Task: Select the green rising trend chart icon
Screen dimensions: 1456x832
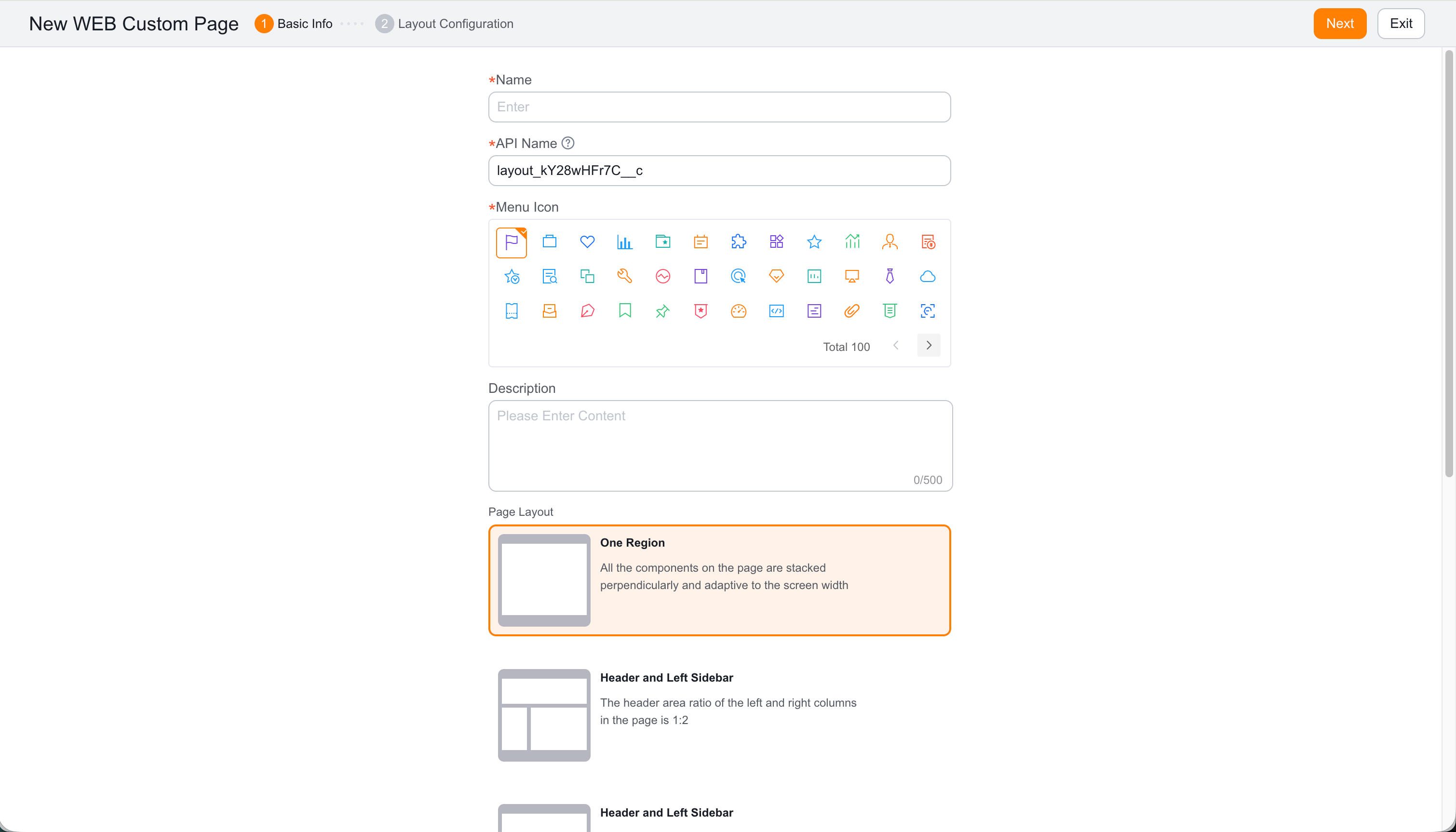Action: pyautogui.click(x=852, y=242)
